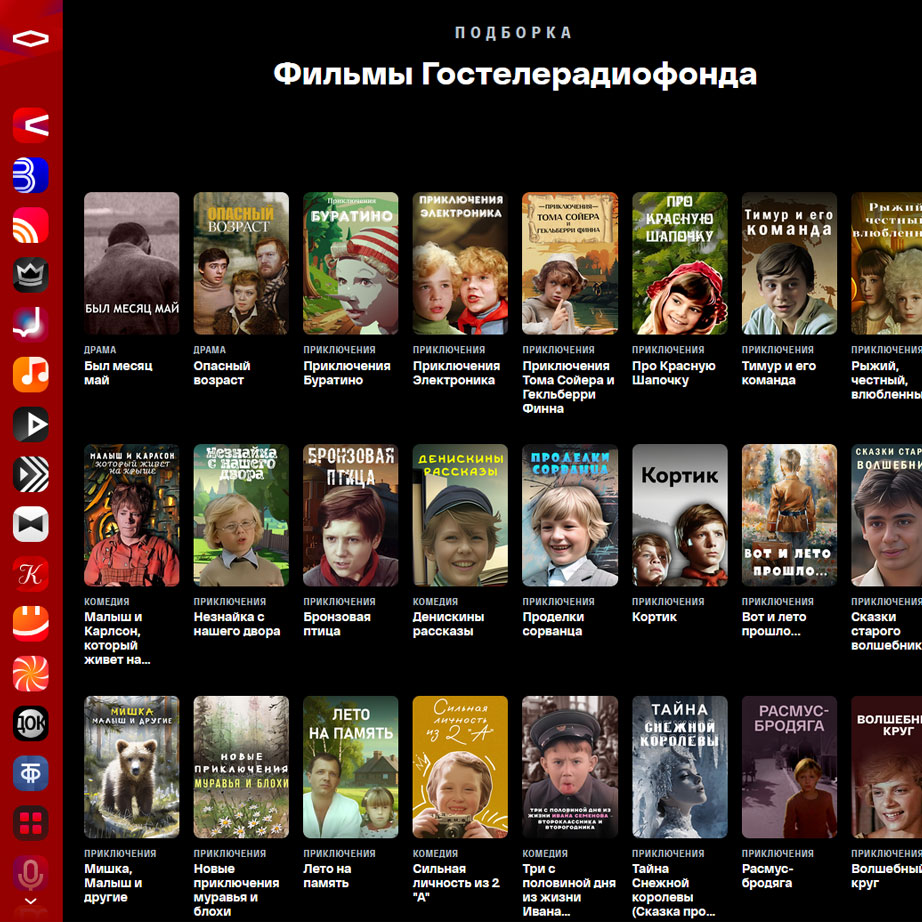Open 'Про Красную Шапочку' poster
This screenshot has height=922, width=922.
679,263
